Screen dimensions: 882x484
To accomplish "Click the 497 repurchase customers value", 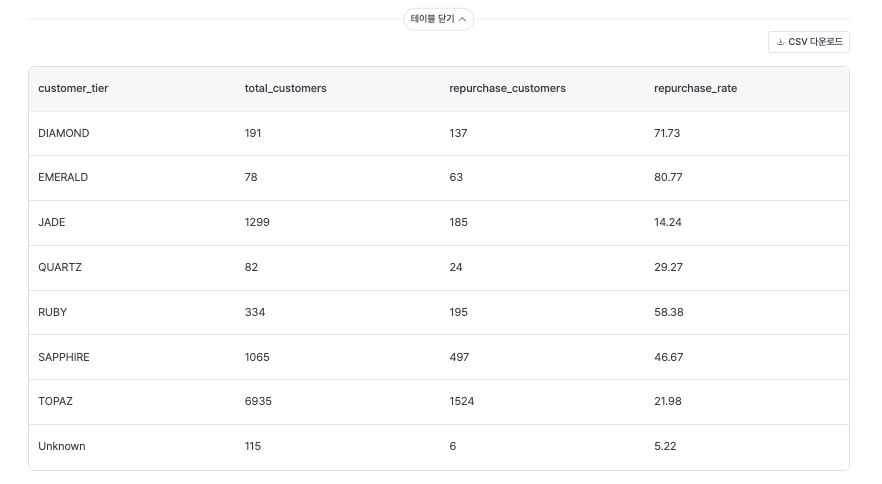I will coord(460,357).
